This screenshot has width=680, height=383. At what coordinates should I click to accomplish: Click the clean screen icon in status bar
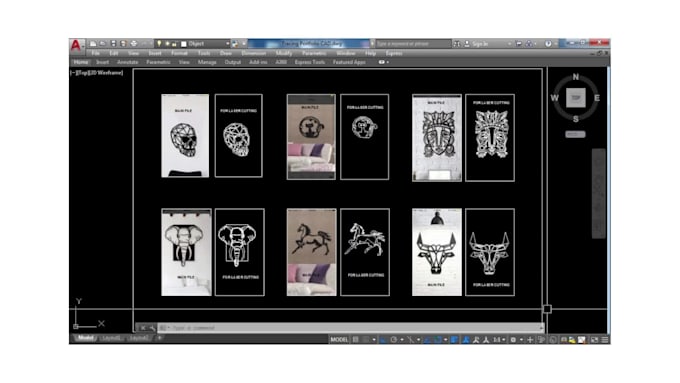pos(595,340)
